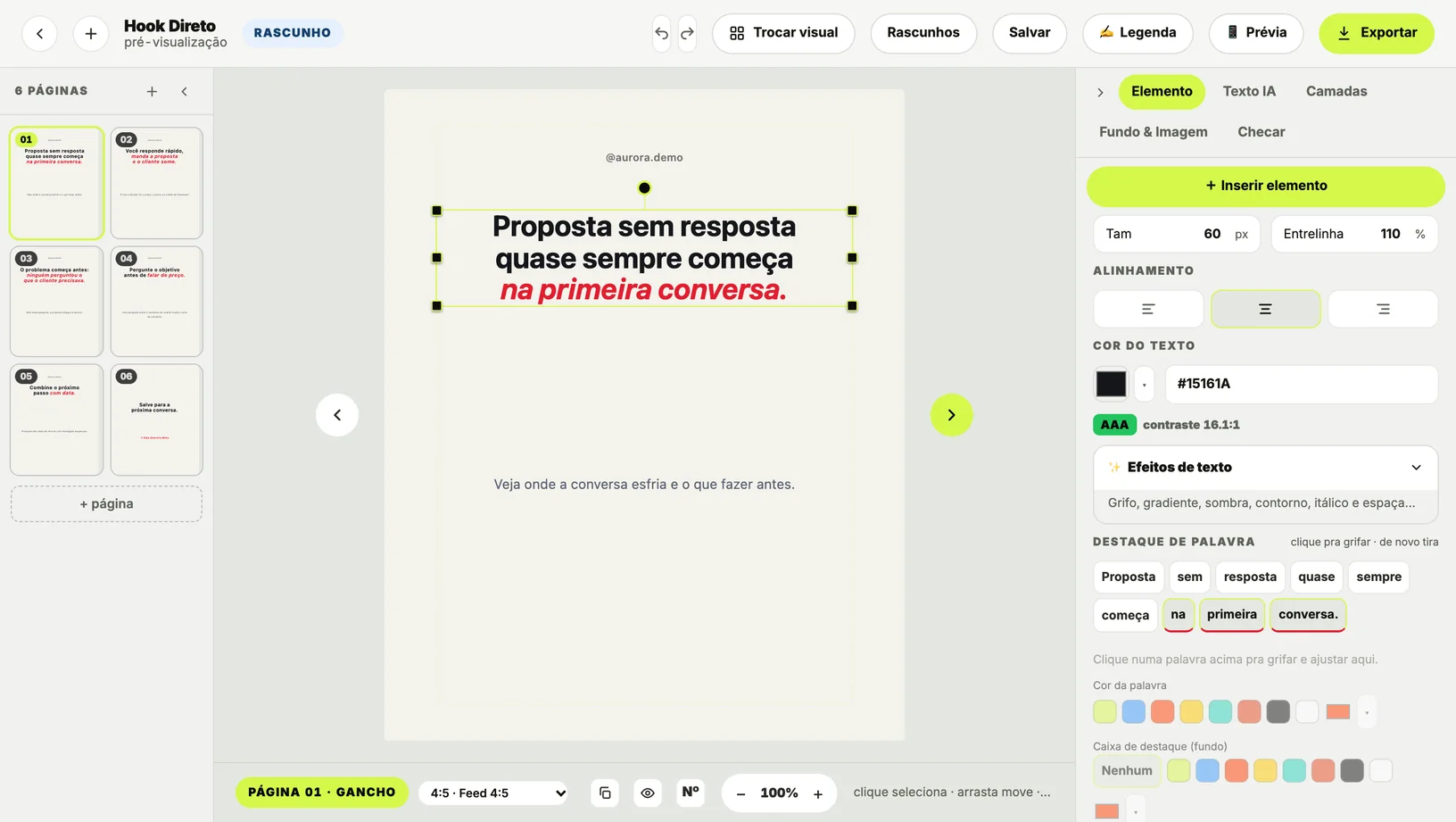Select center text alignment
Viewport: 1456px width, 822px height.
point(1265,309)
